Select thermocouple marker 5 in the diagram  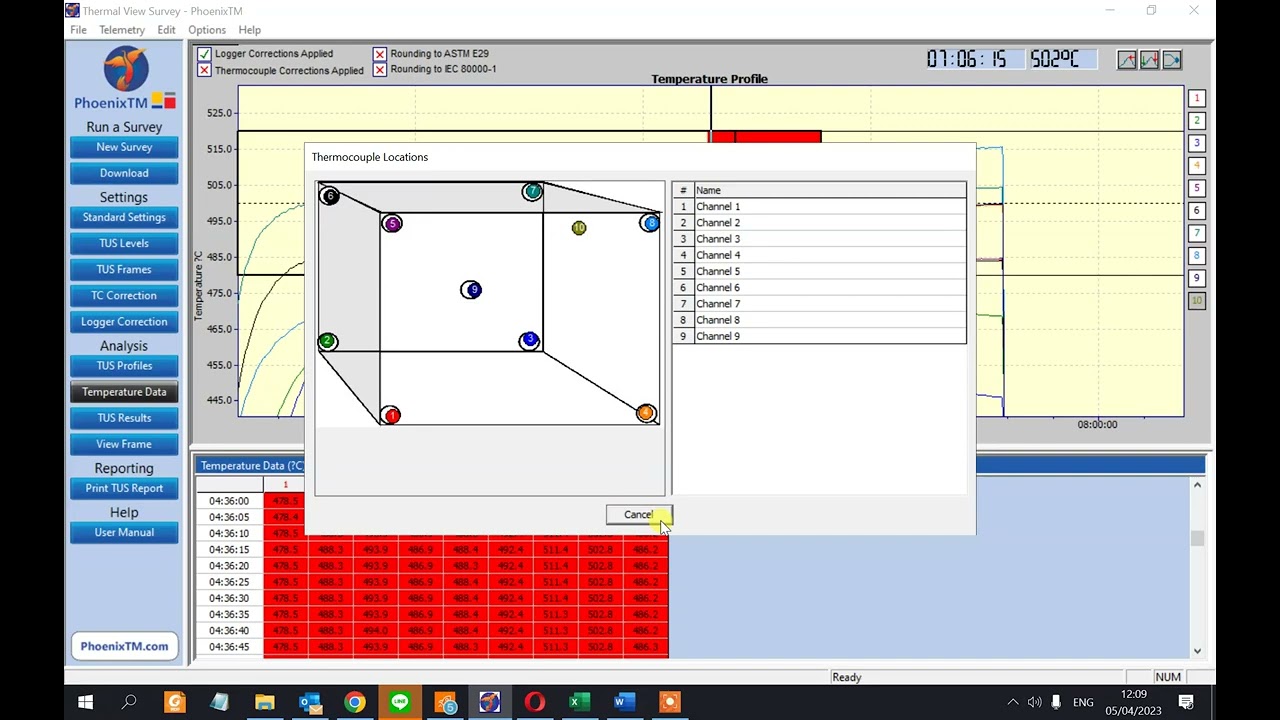pyautogui.click(x=392, y=224)
